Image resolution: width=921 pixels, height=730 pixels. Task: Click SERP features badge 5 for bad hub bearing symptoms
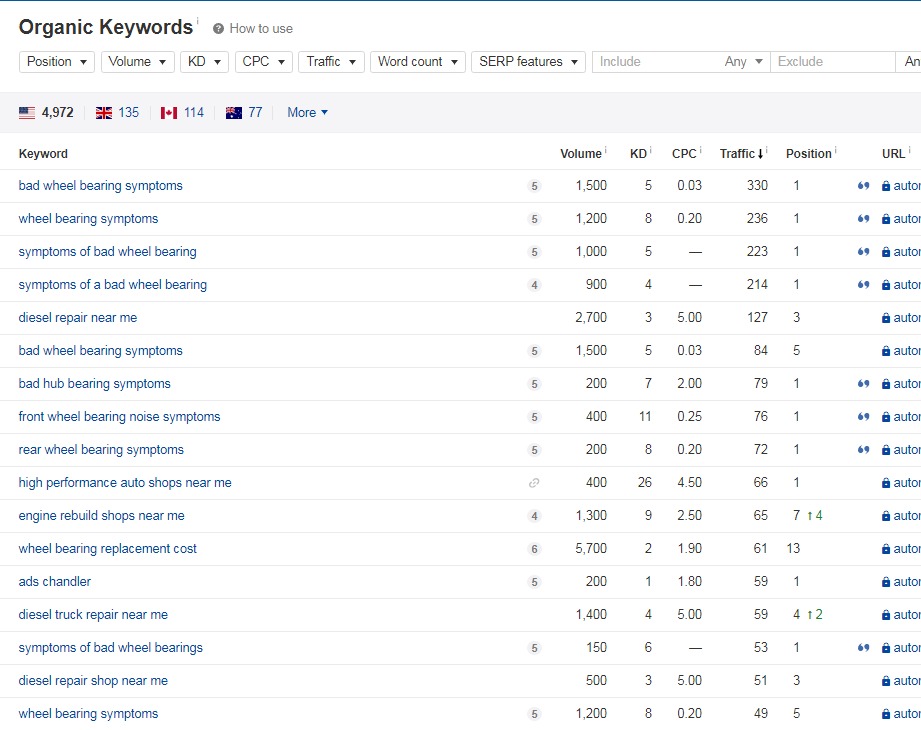pyautogui.click(x=535, y=384)
